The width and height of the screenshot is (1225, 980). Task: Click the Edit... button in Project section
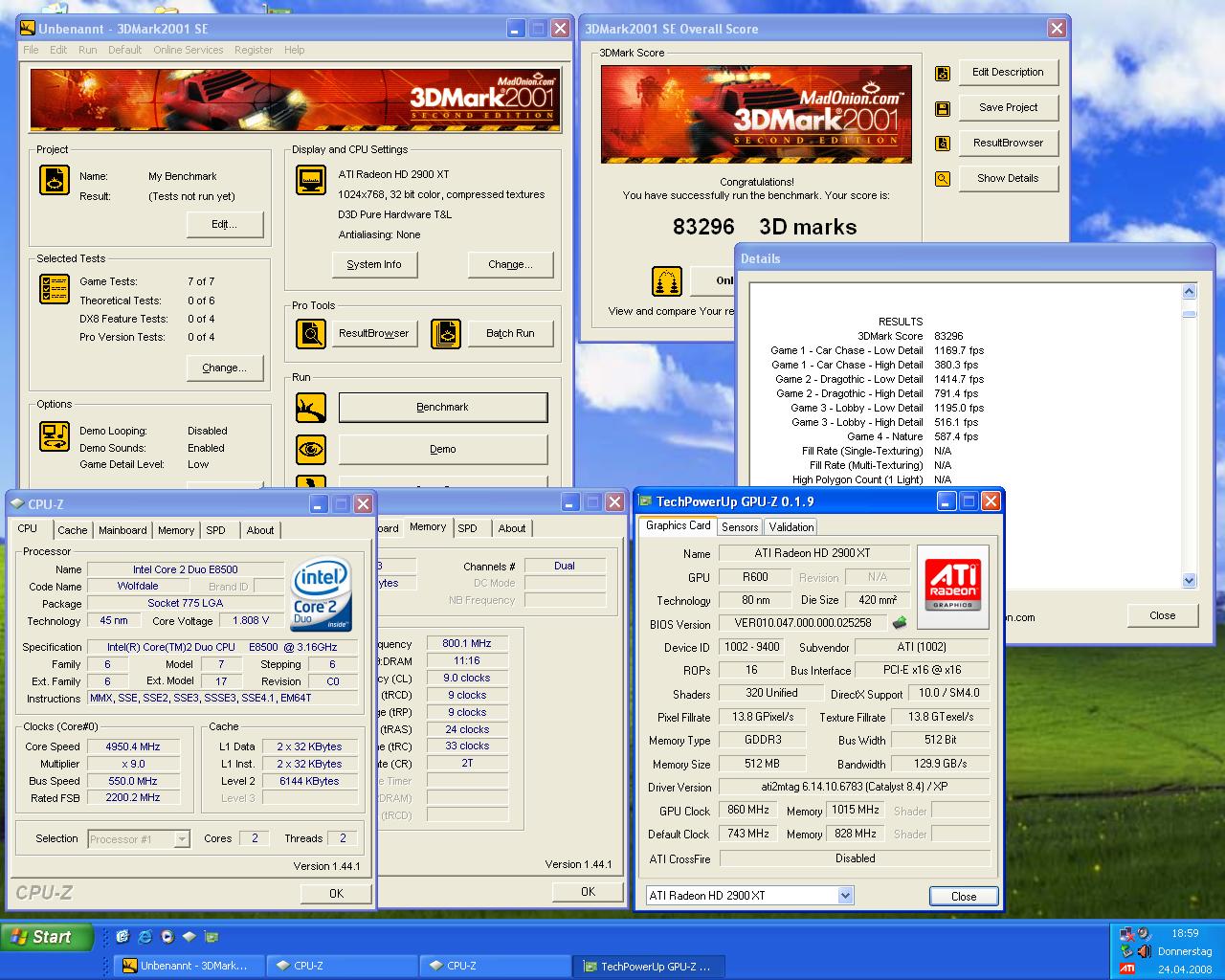pos(224,224)
